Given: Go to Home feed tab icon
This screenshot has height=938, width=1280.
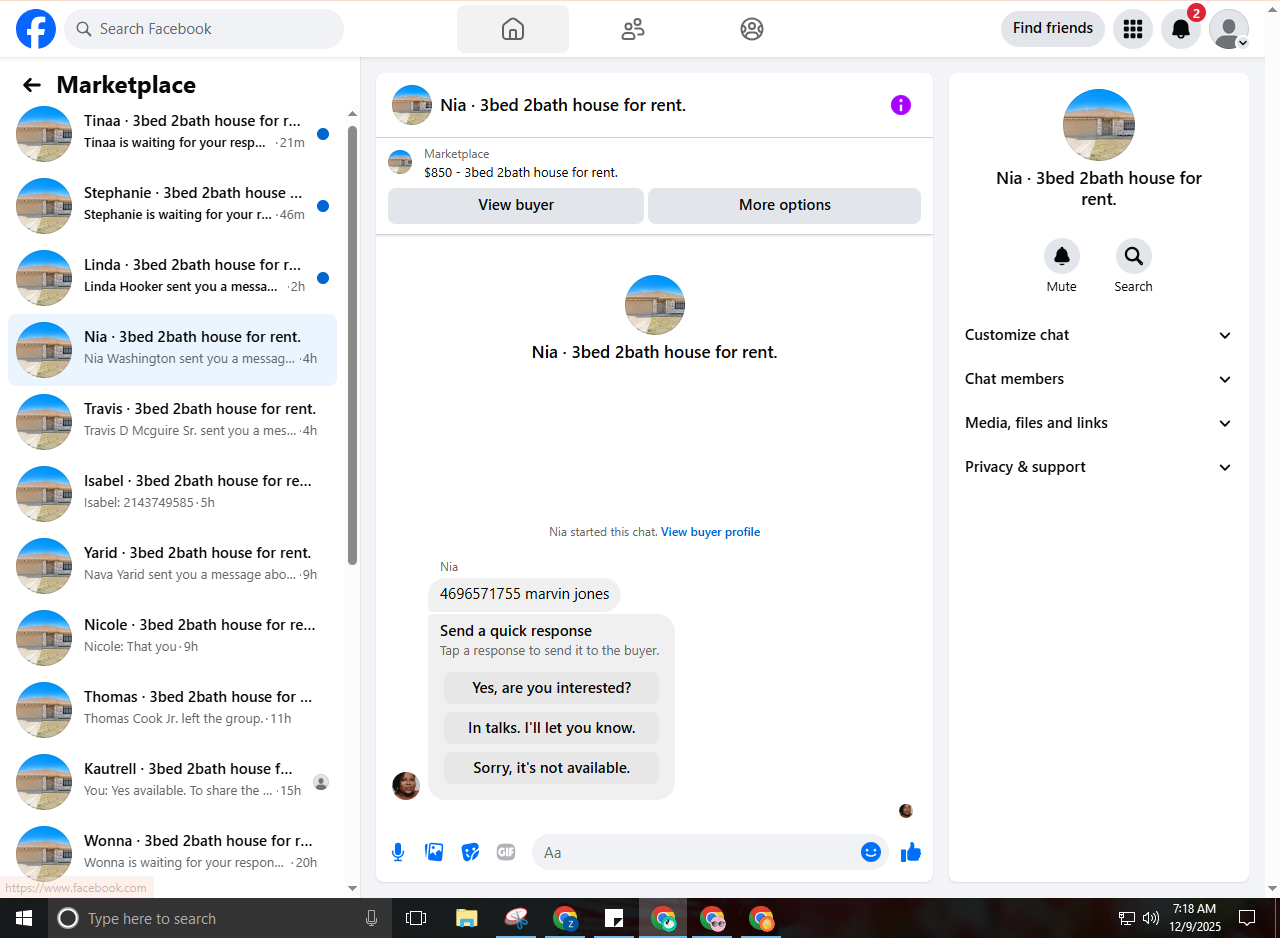Looking at the screenshot, I should pyautogui.click(x=513, y=29).
